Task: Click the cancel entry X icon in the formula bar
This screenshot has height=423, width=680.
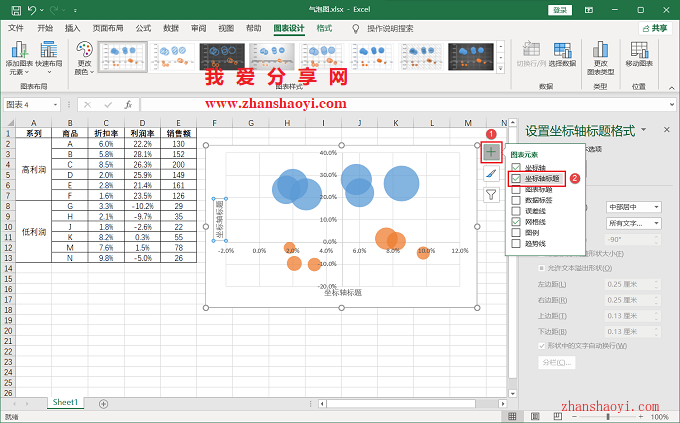Action: 88,105
